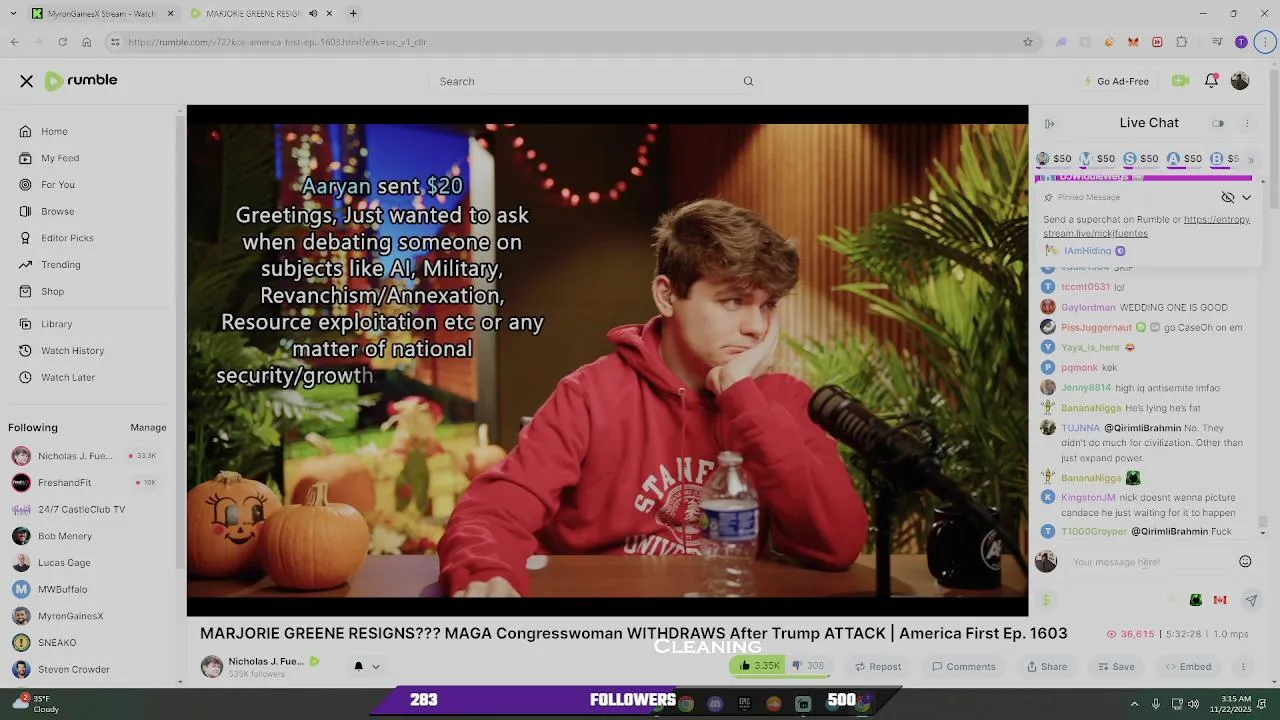Image resolution: width=1280 pixels, height=720 pixels.
Task: Open Steven Crowder in Following list
Action: tap(73, 670)
